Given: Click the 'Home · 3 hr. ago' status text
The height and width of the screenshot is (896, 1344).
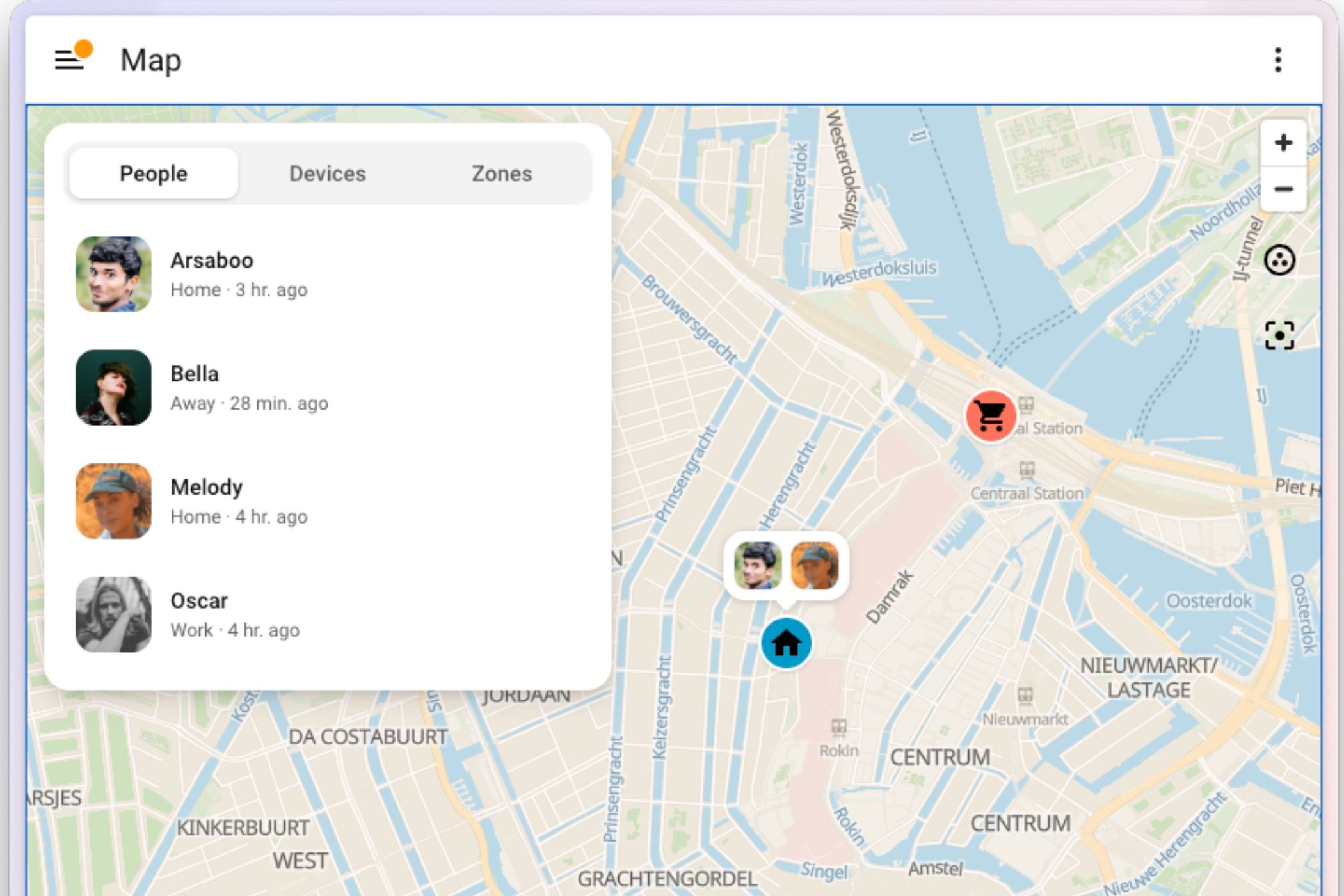Looking at the screenshot, I should (x=239, y=290).
